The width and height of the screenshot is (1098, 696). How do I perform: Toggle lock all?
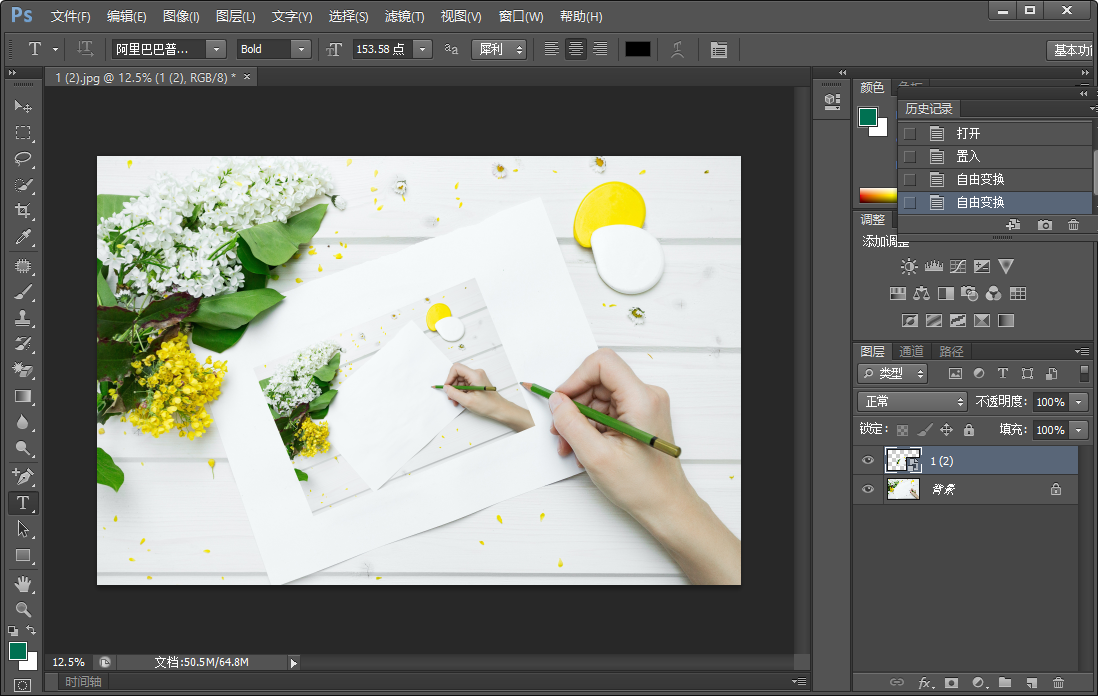point(968,430)
